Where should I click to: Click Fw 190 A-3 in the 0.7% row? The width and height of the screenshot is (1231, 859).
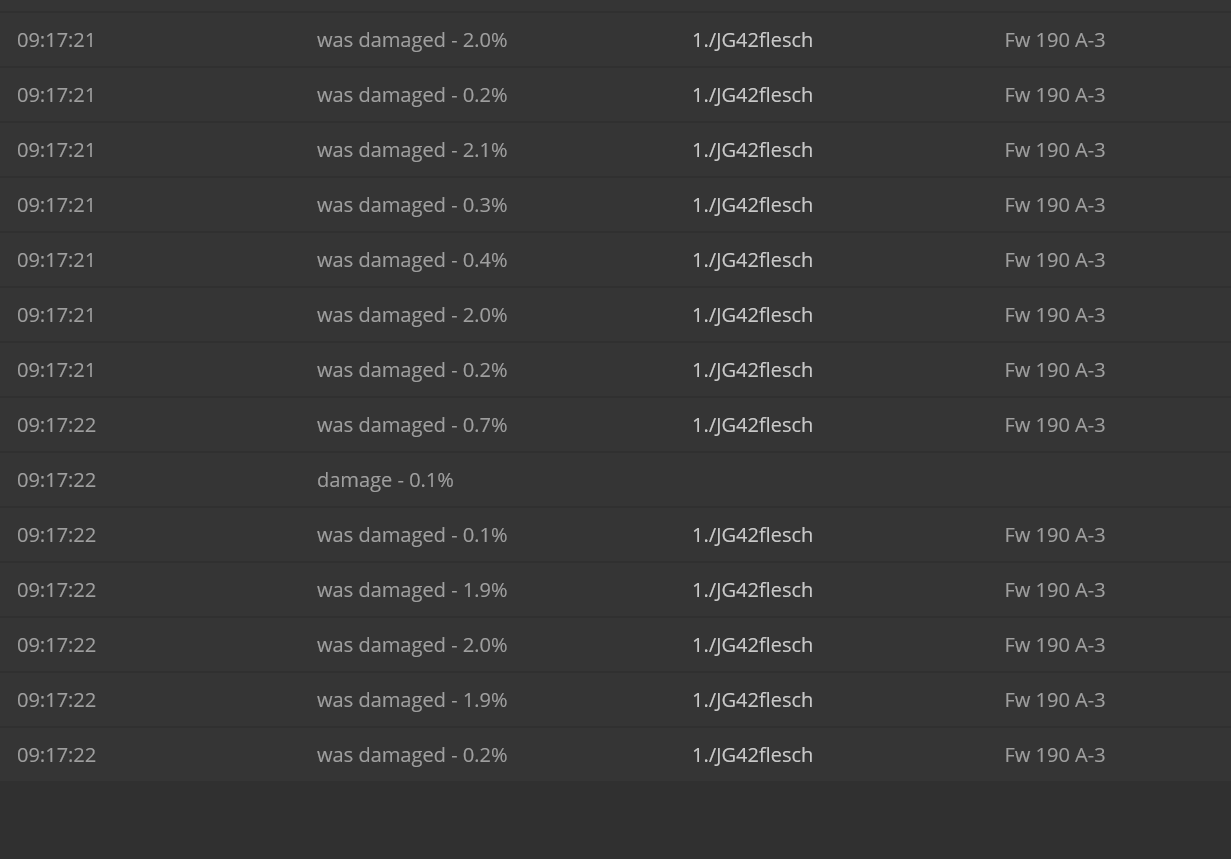point(1055,425)
